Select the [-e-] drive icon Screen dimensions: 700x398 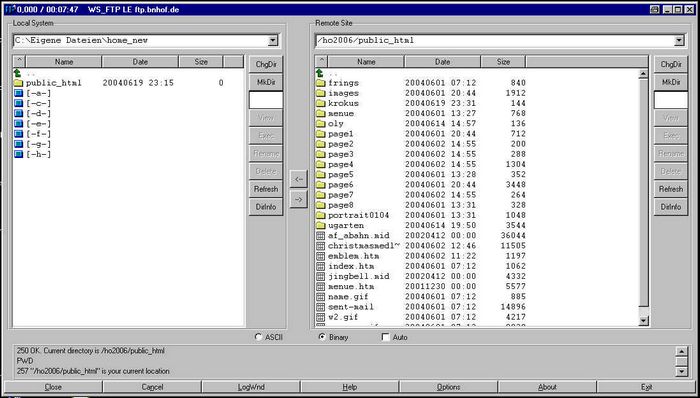[x=18, y=124]
